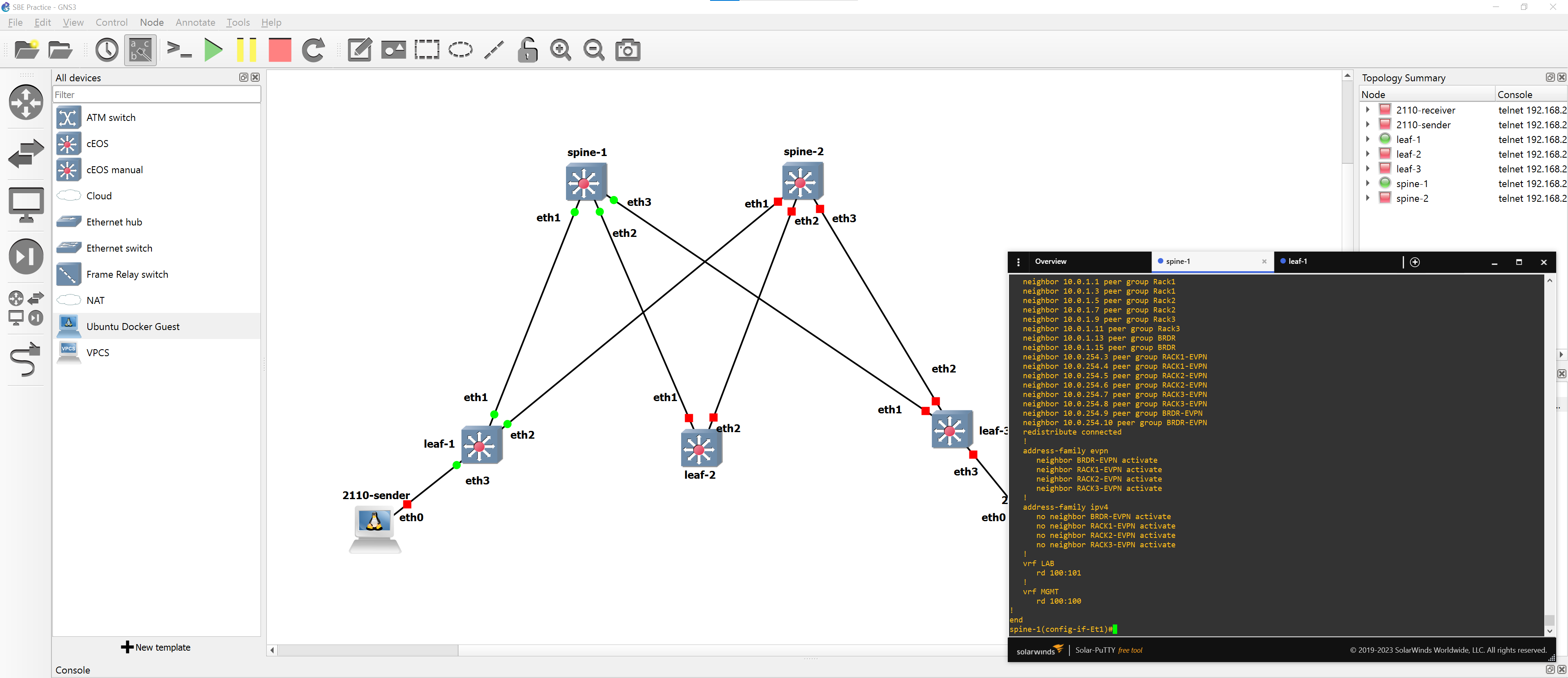Toggle the lock items padlock icon
1568x678 pixels.
[527, 50]
